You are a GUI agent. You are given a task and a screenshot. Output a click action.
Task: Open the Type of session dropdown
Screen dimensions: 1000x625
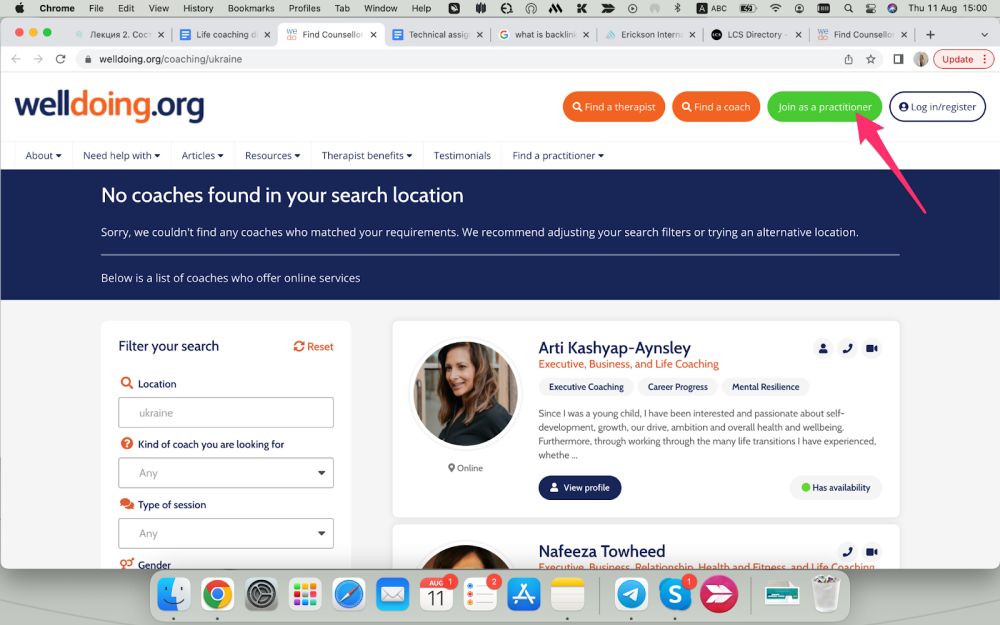[226, 533]
